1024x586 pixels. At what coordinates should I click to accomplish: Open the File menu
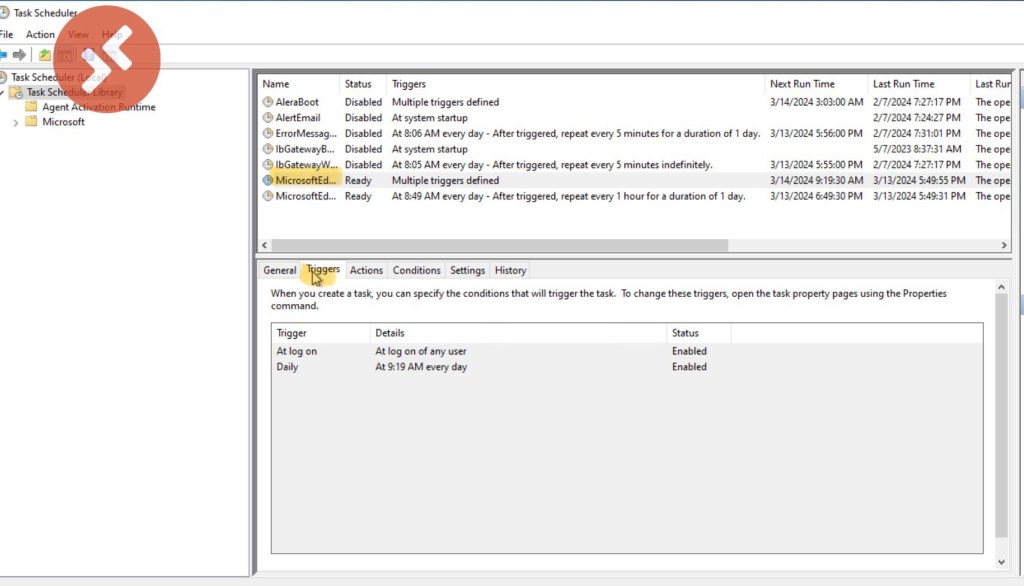[x=6, y=34]
